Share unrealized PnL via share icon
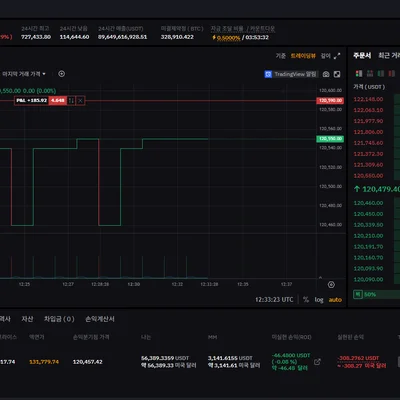This screenshot has height=400, width=400. 317,362
